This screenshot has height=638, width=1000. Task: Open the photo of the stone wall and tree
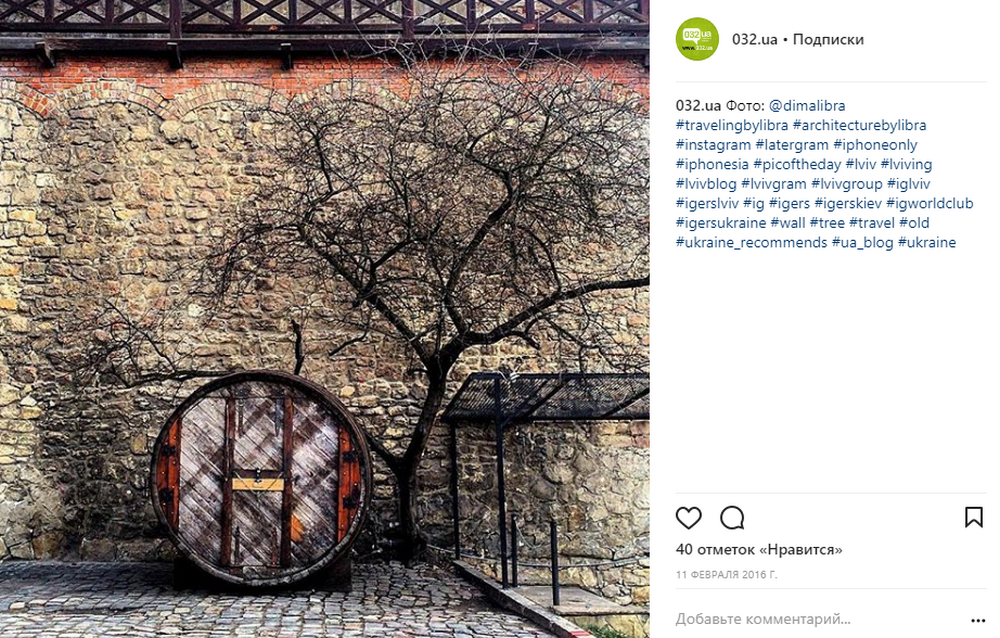(325, 319)
